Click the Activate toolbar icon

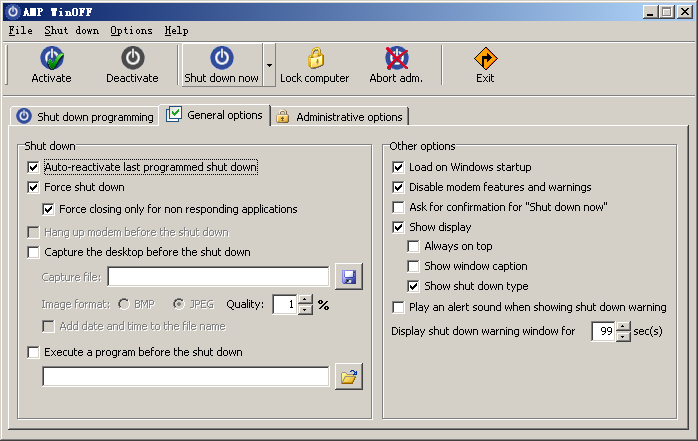coord(52,58)
